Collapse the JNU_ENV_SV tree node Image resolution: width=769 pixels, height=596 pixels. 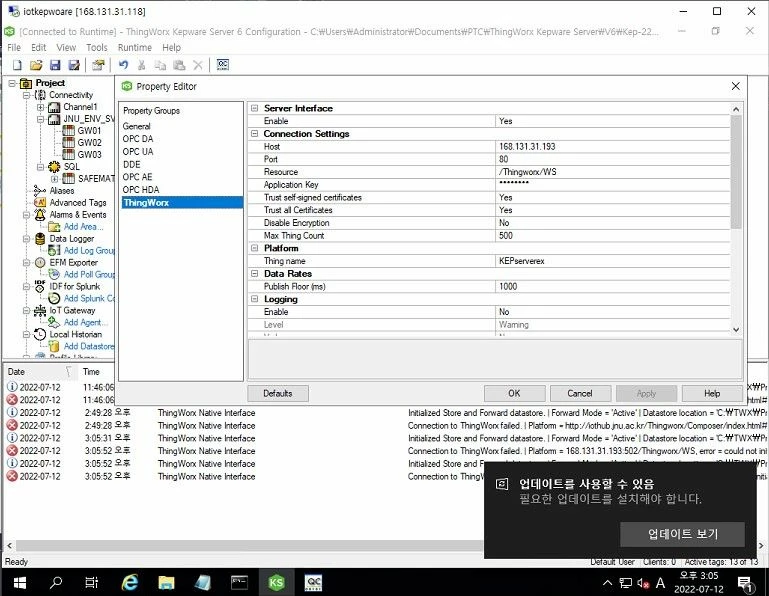(41, 119)
